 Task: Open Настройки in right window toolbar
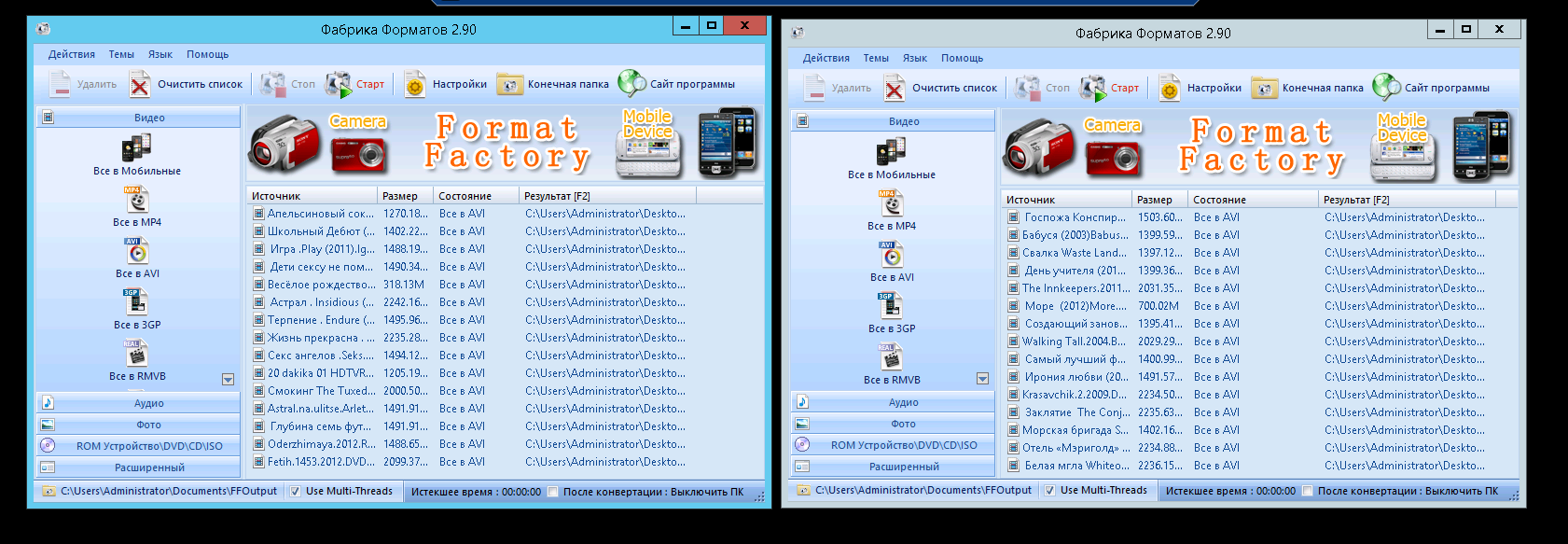click(x=1200, y=88)
